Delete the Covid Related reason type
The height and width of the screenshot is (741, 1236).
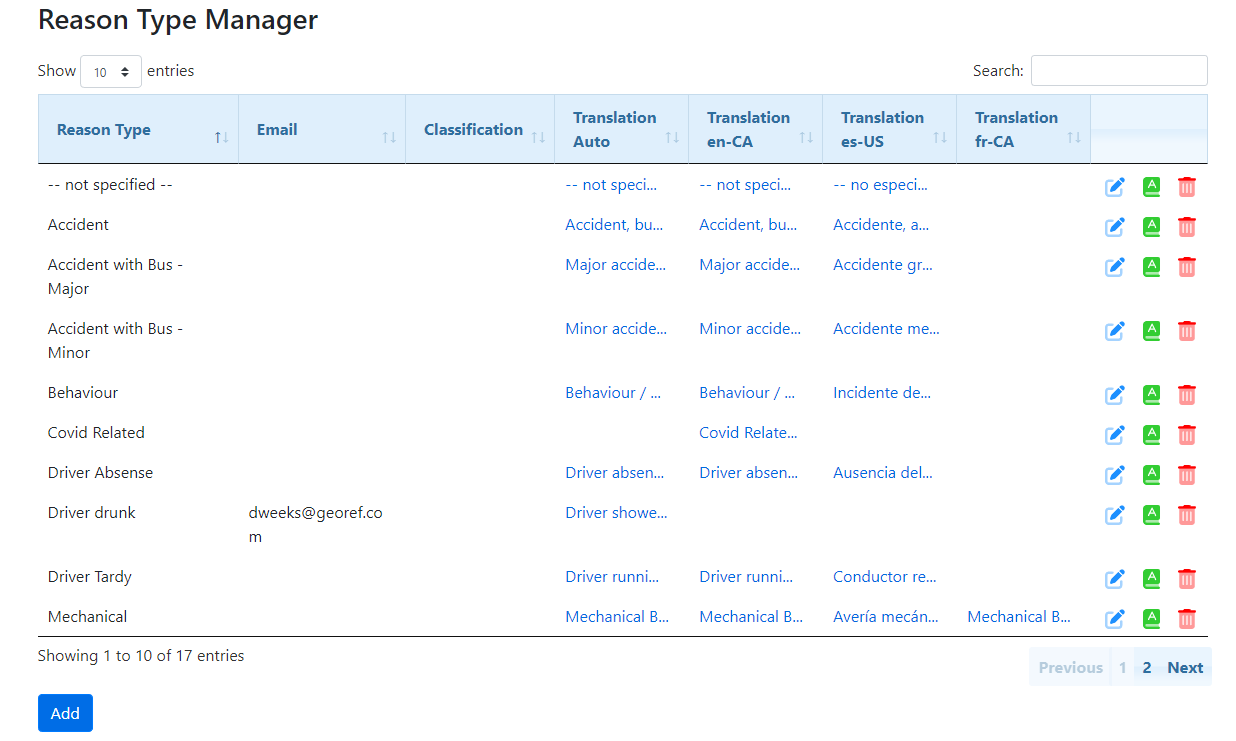1186,435
